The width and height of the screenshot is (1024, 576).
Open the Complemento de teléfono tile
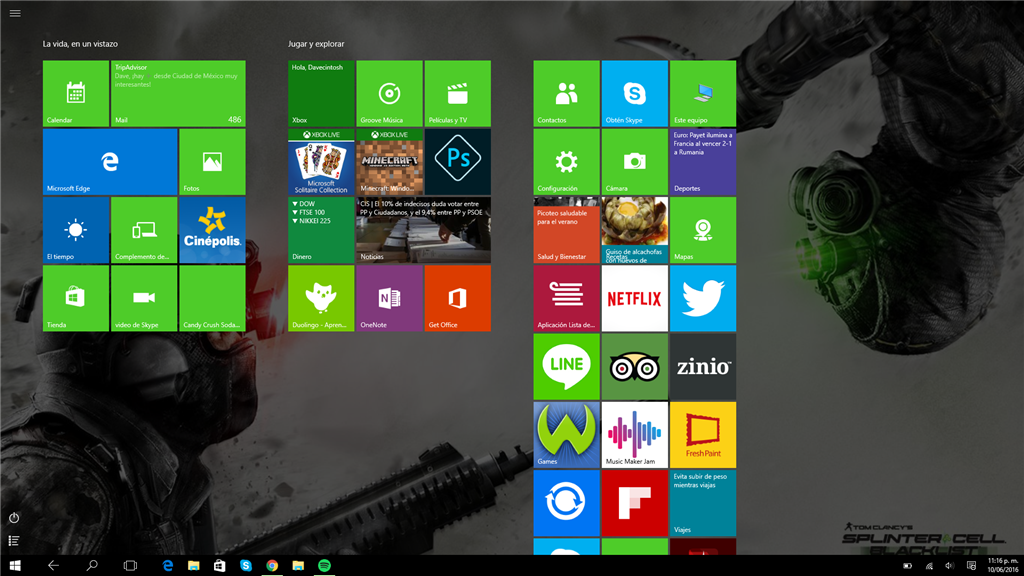[x=144, y=230]
